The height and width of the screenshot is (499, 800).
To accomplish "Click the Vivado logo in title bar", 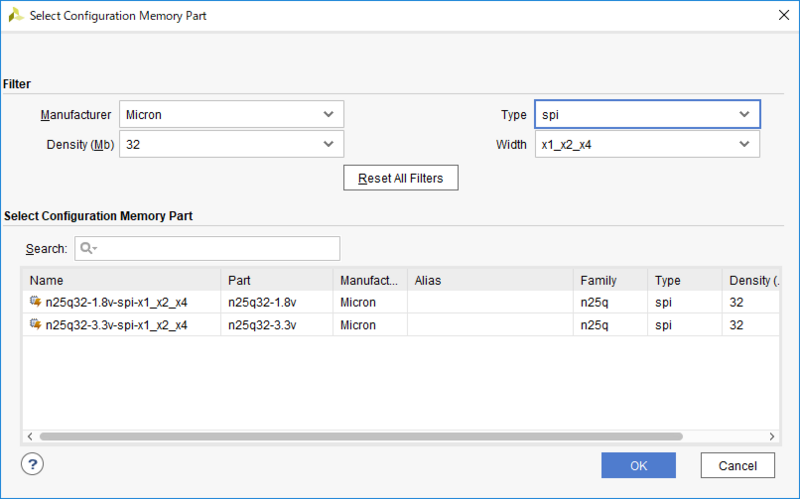I will 15,15.
